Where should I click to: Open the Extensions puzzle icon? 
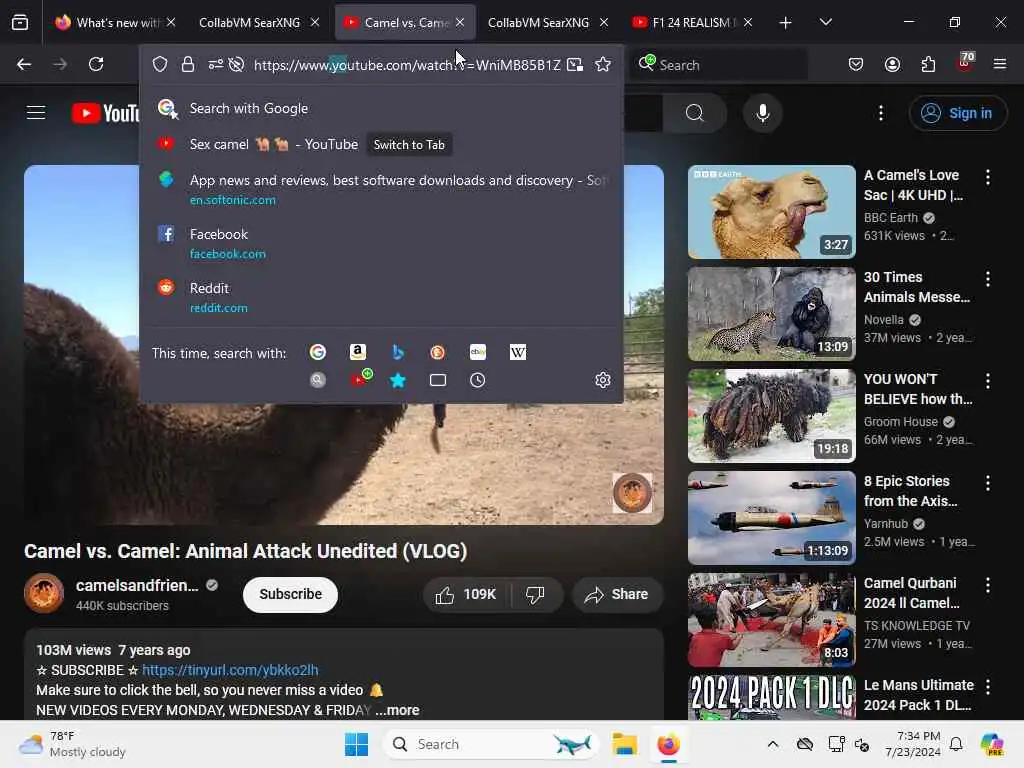(x=928, y=64)
